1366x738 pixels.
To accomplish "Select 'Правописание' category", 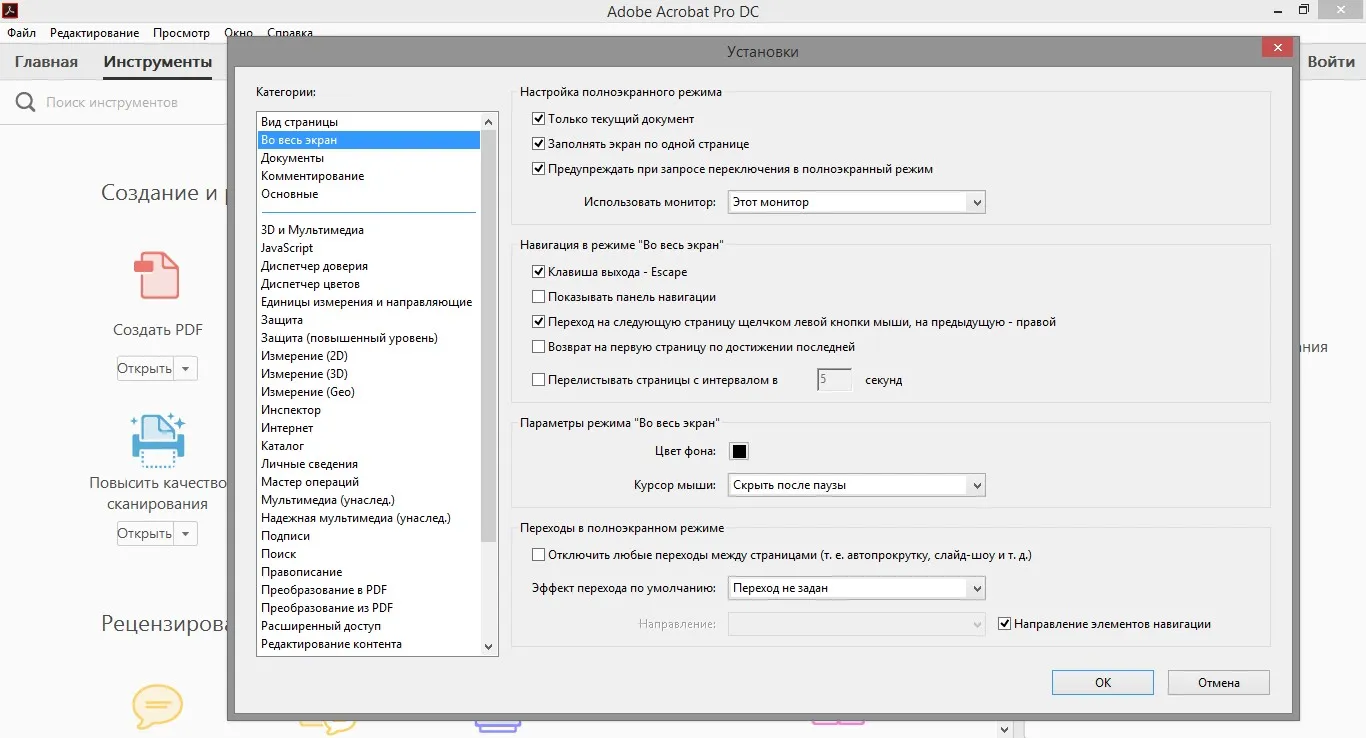I will pyautogui.click(x=369, y=572).
